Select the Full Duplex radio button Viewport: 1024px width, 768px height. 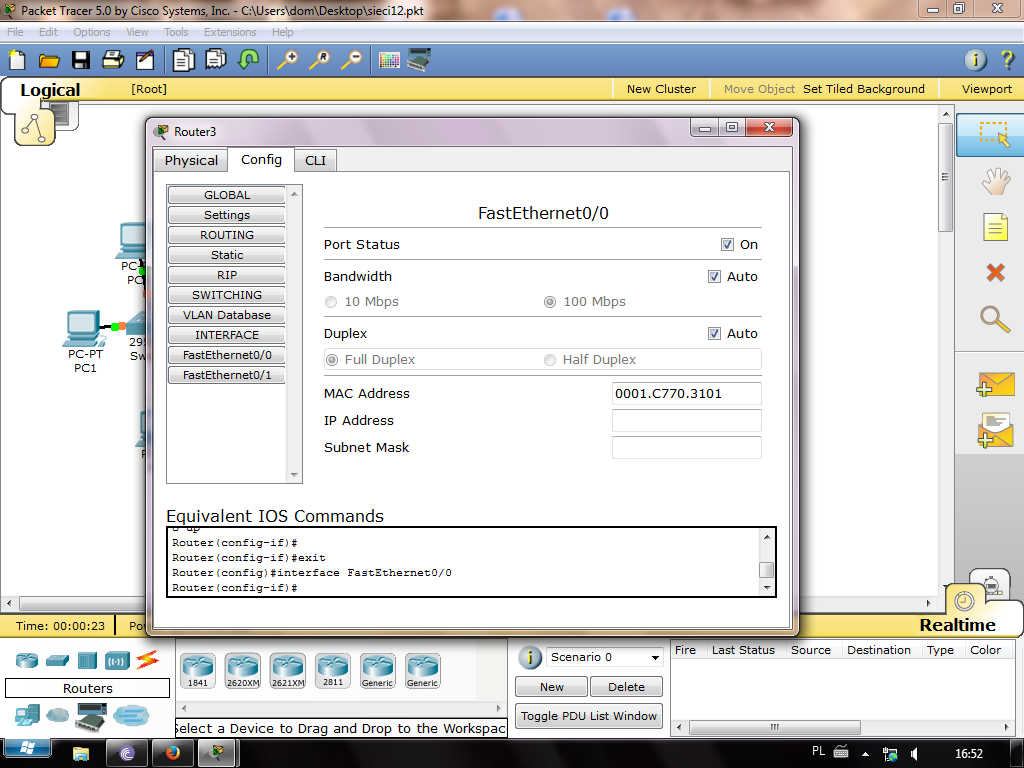(332, 360)
